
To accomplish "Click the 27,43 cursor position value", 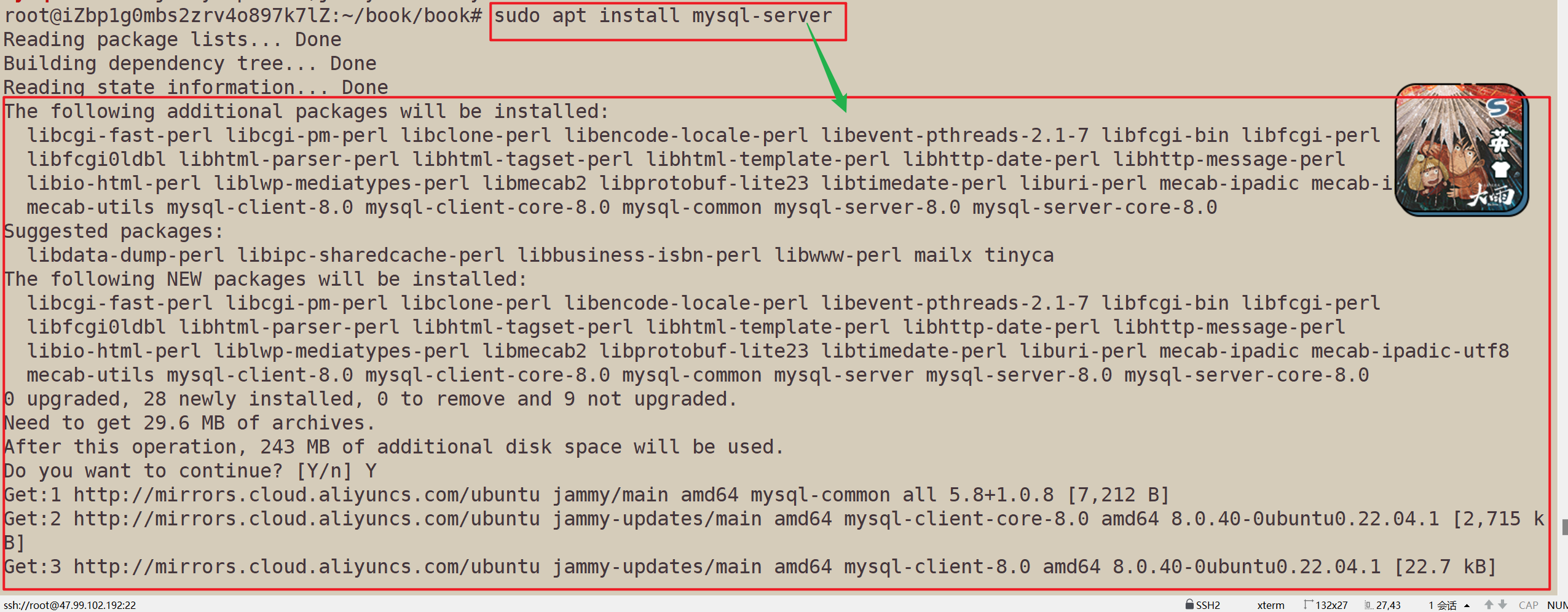I will [x=1388, y=605].
